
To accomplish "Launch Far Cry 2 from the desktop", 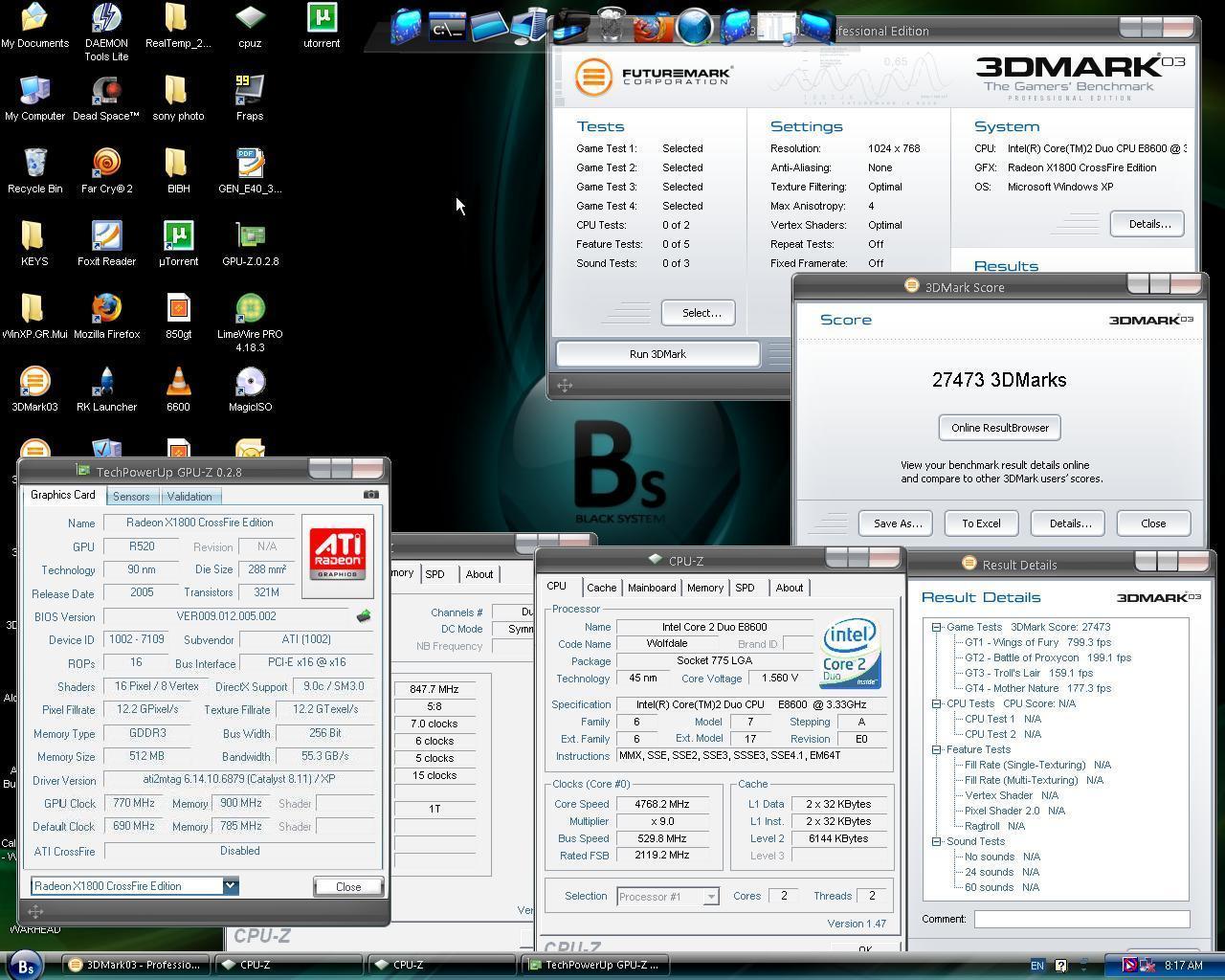I will (x=106, y=171).
